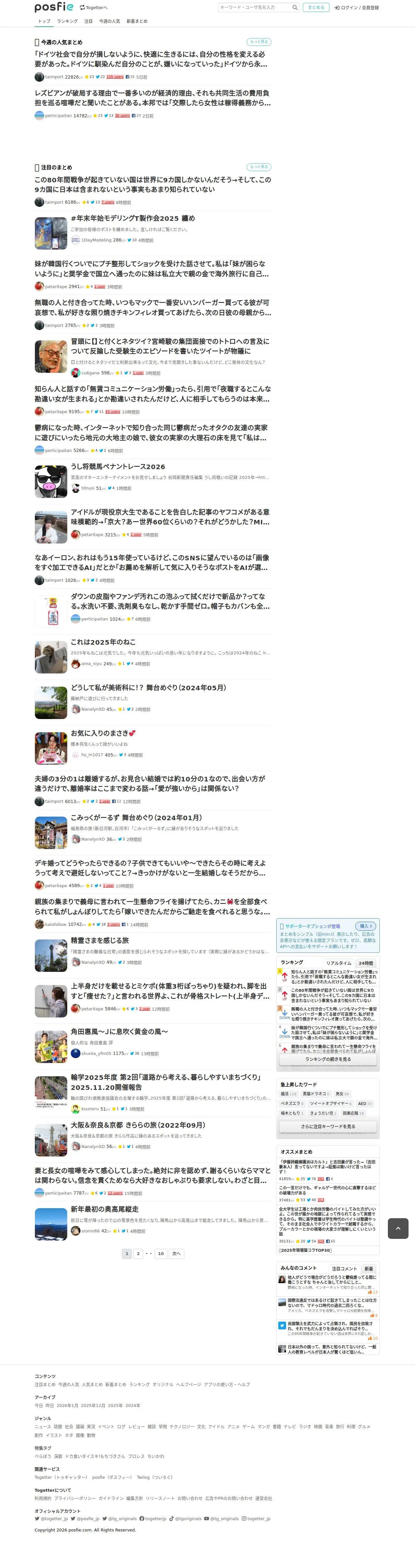The height and width of the screenshot is (1568, 415).
Task: Open the YouTube @tg_originals footer link
Action: [x=221, y=1519]
